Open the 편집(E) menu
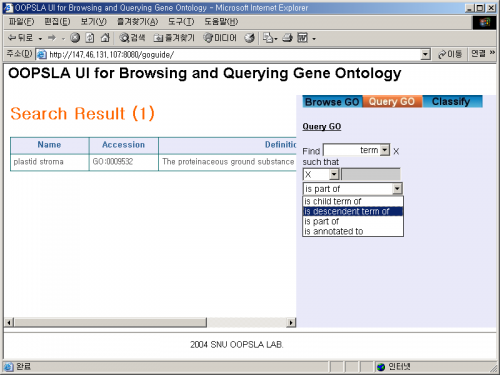The height and width of the screenshot is (375, 500). (x=57, y=22)
